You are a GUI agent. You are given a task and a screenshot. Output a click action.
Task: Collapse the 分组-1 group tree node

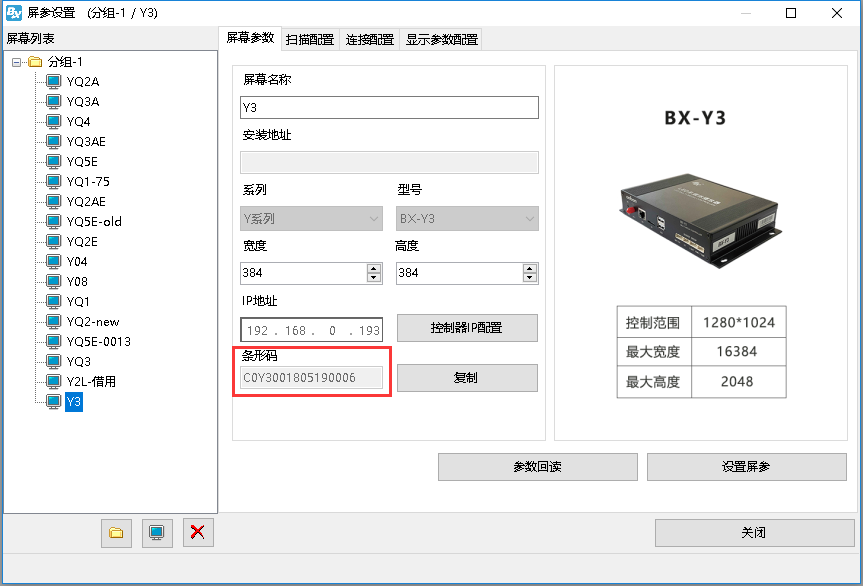coord(16,62)
